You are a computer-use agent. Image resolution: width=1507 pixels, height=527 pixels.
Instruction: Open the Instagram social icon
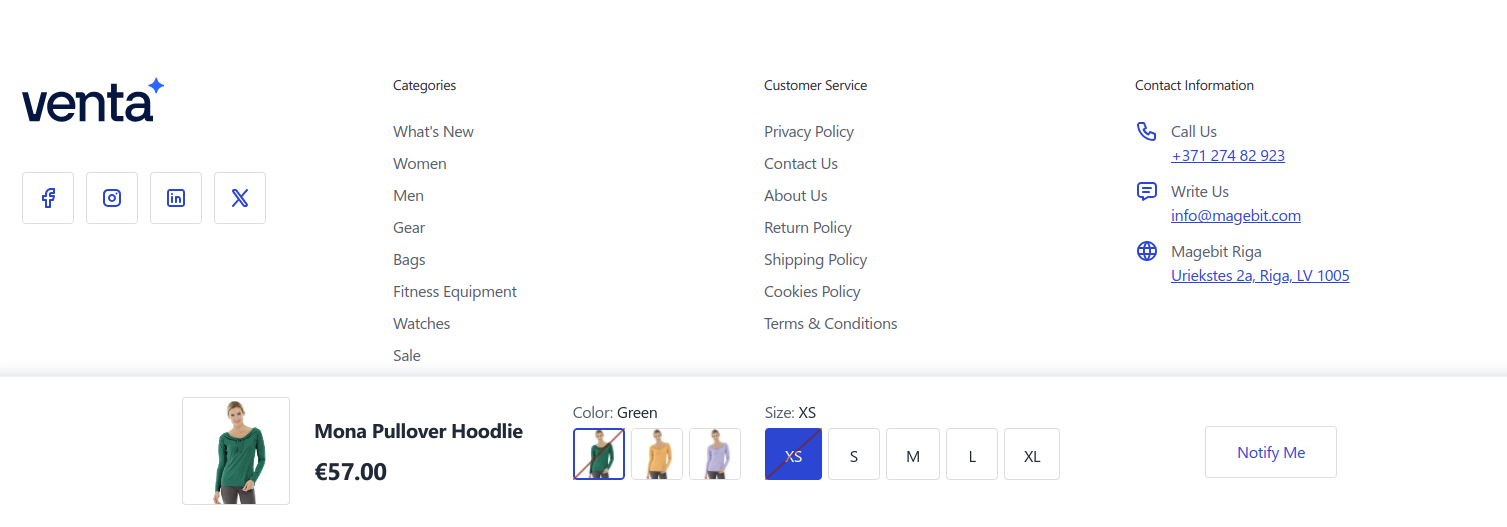point(112,198)
